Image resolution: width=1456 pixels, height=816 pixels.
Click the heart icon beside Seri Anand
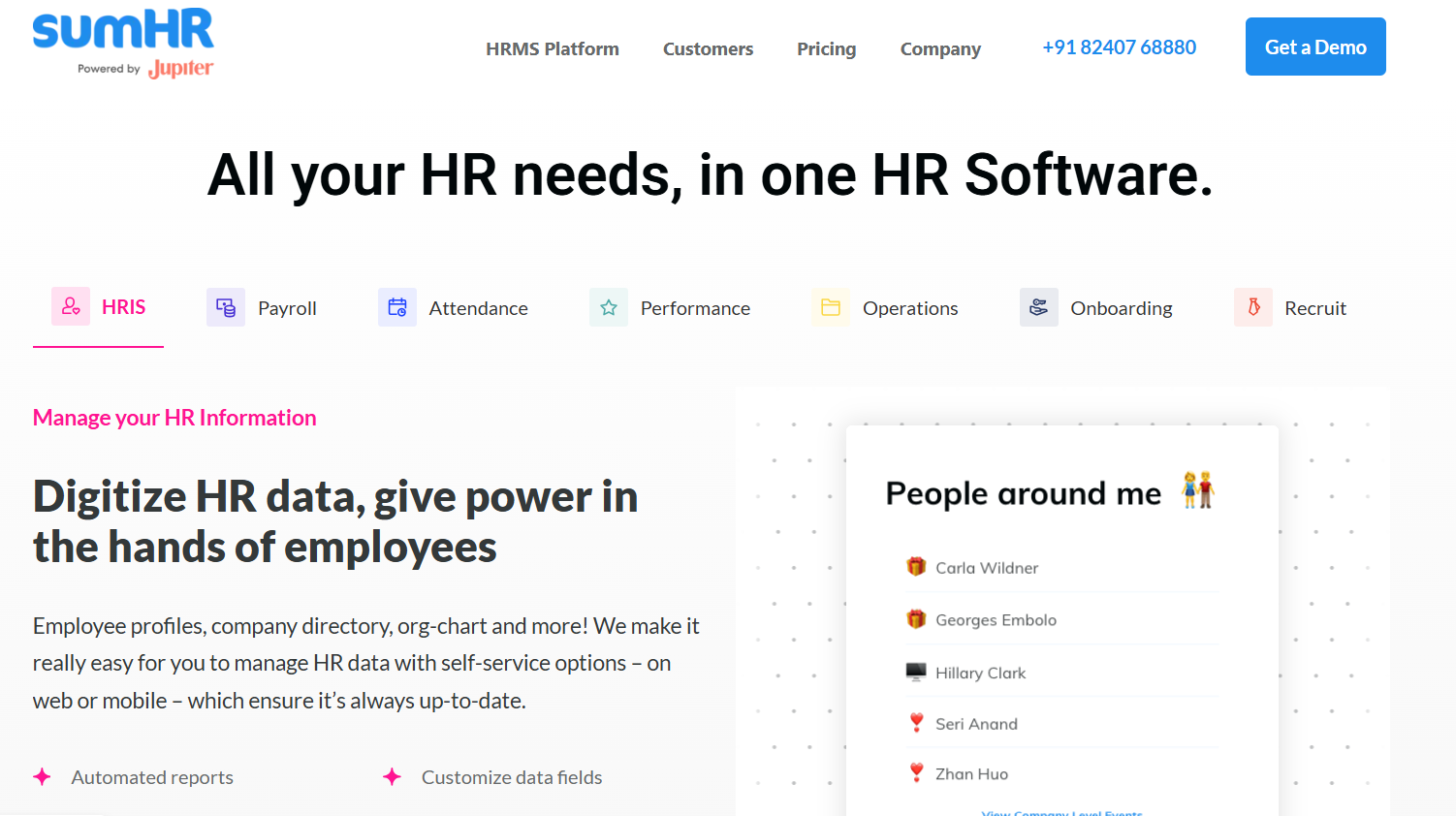coord(916,723)
